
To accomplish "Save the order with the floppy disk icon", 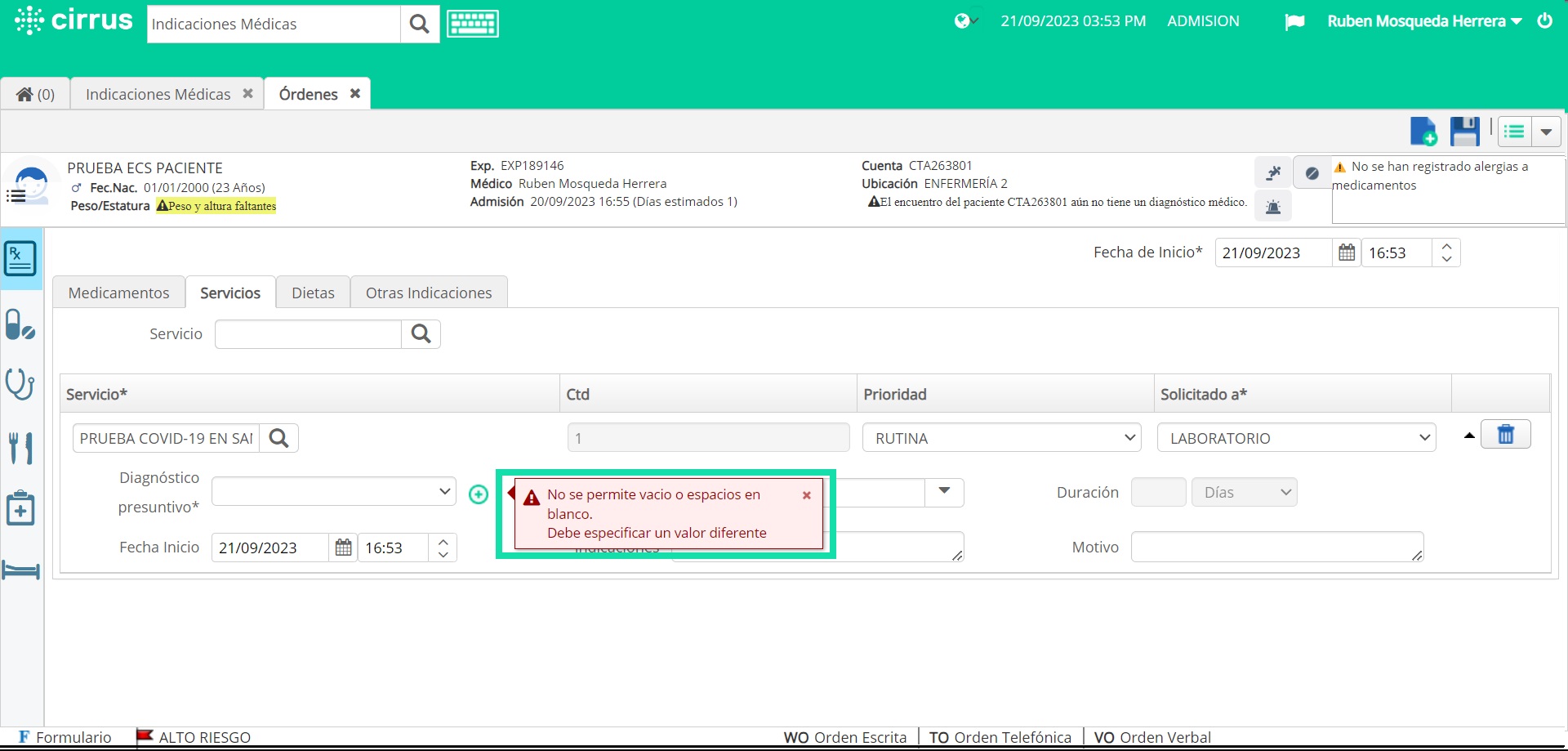I will click(x=1464, y=131).
